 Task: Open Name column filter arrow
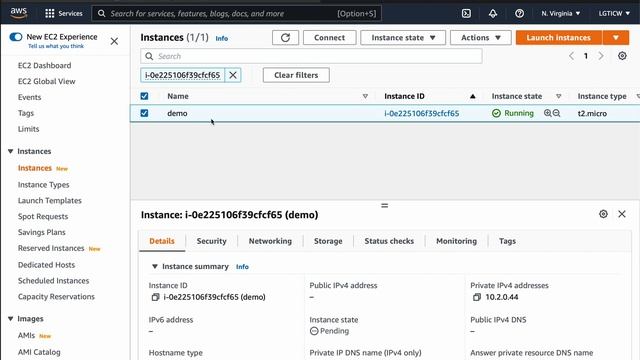point(365,96)
